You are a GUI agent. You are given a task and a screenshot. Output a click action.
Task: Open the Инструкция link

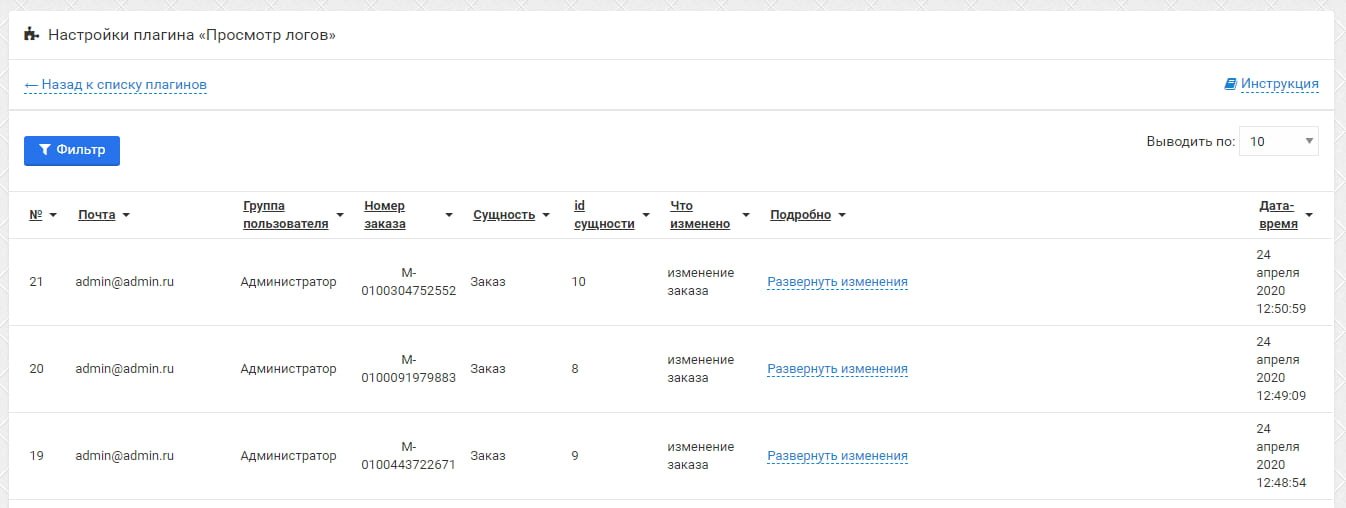(x=1279, y=84)
